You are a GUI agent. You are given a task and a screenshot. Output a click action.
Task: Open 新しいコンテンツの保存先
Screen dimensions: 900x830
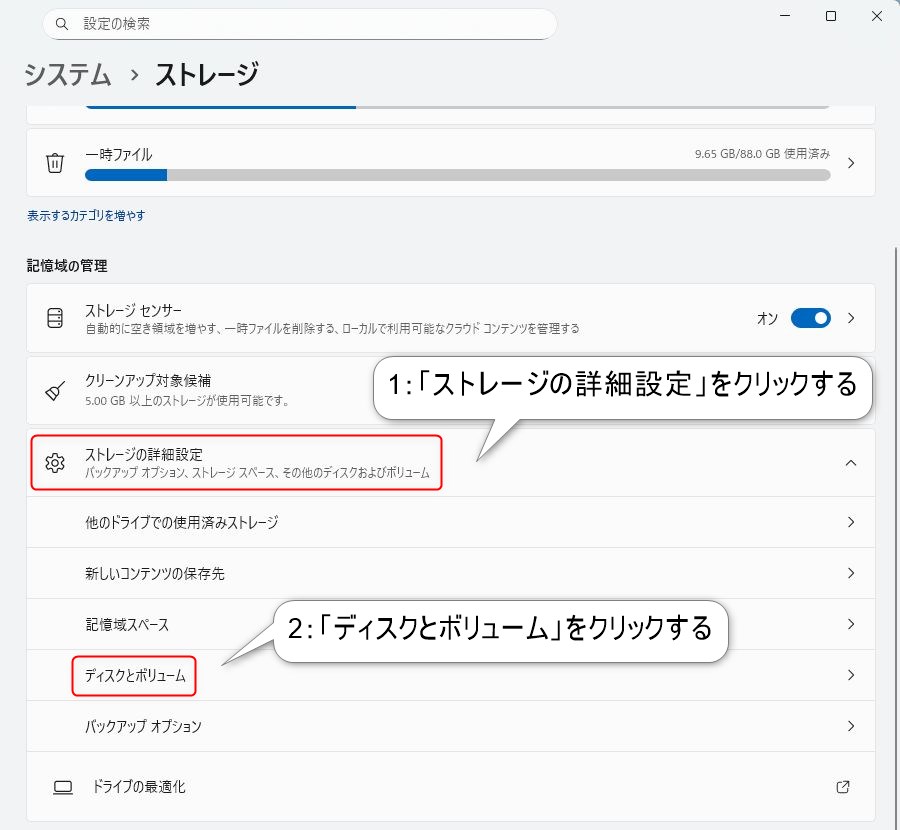pyautogui.click(x=451, y=573)
